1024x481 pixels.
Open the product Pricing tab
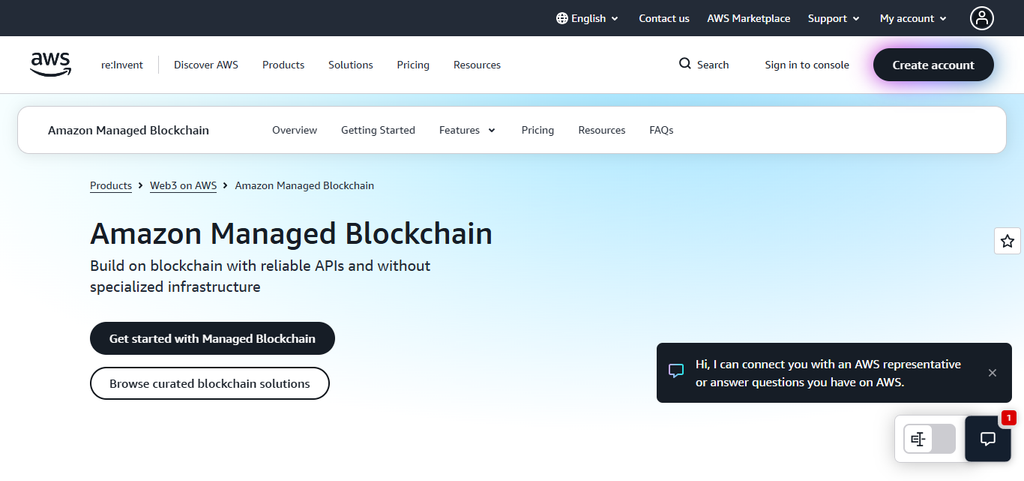(x=537, y=130)
